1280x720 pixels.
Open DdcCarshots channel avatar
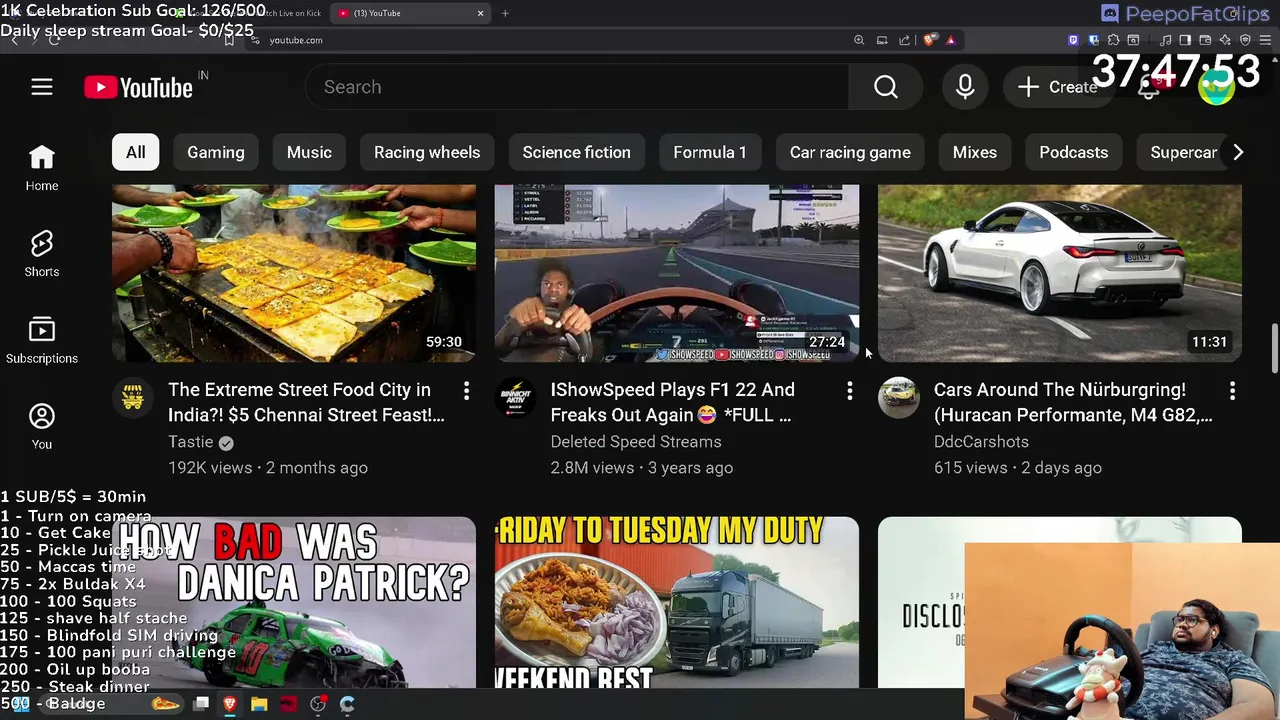pyautogui.click(x=898, y=397)
